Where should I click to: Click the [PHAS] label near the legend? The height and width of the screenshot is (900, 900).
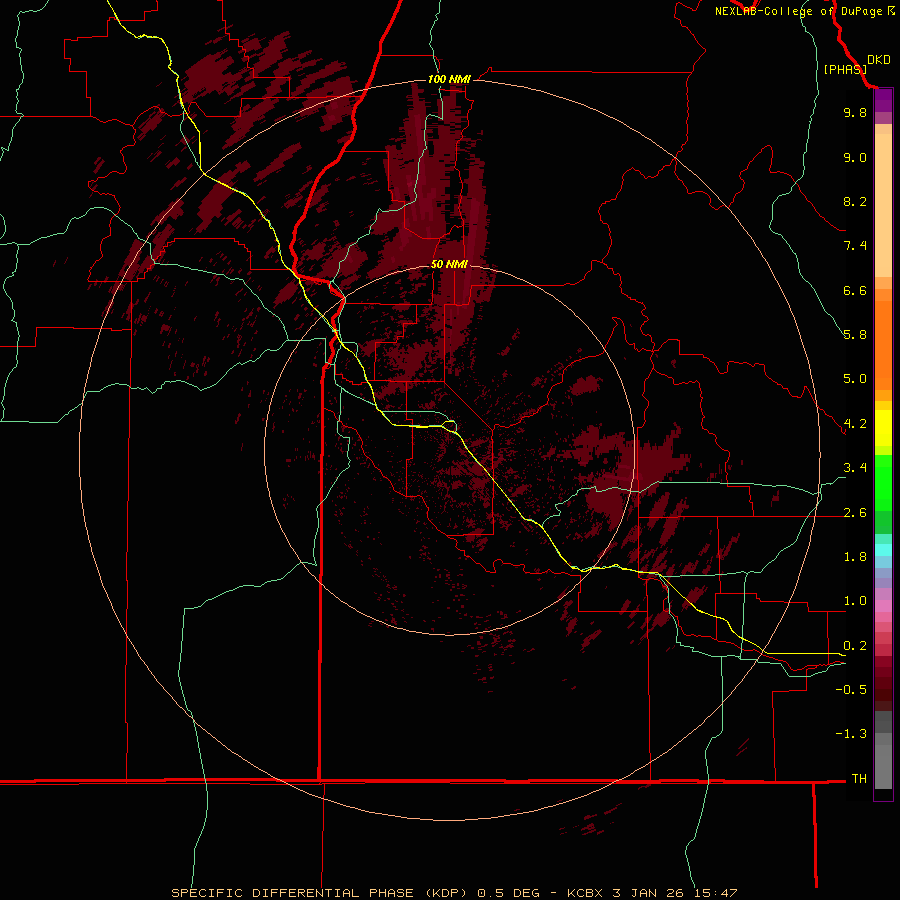point(845,69)
